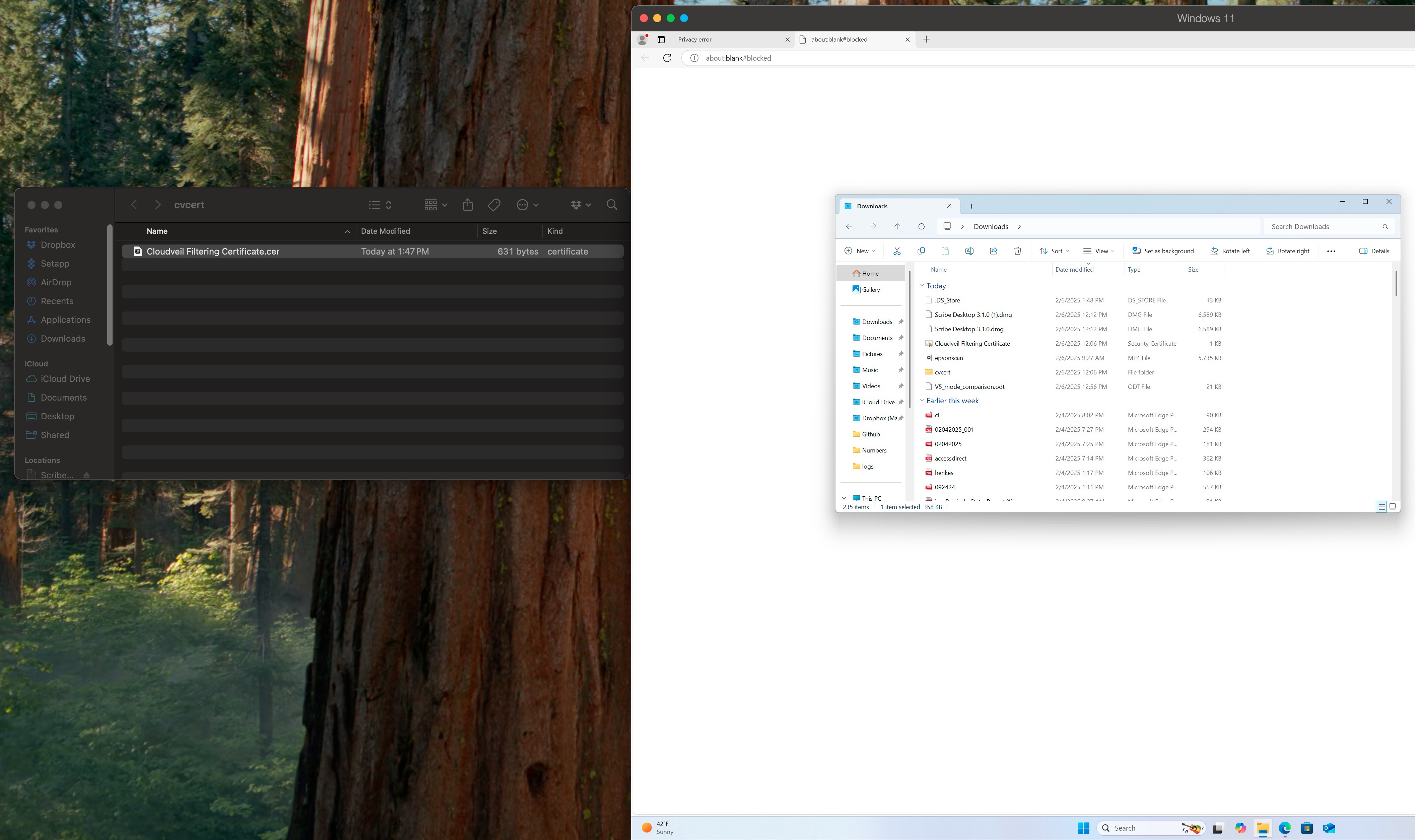
Task: Open See more ellipsis in Explorer toolbar
Action: click(1331, 251)
